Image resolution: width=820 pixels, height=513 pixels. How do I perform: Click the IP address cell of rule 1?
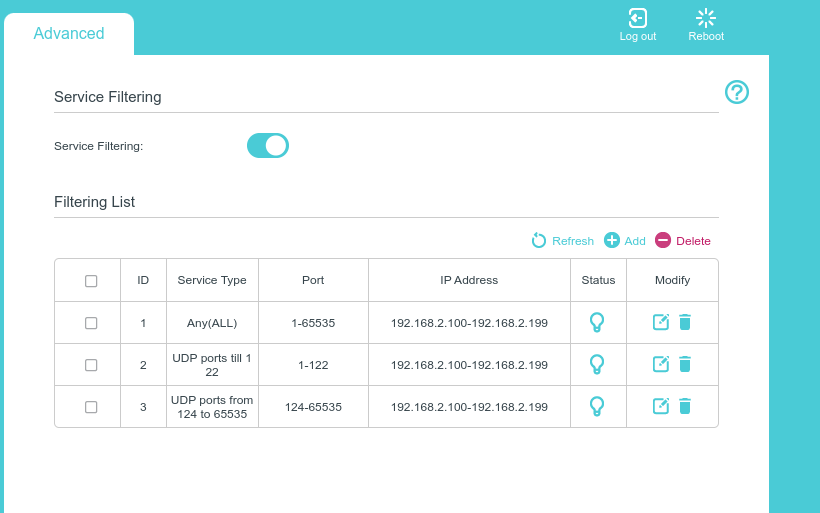[469, 323]
